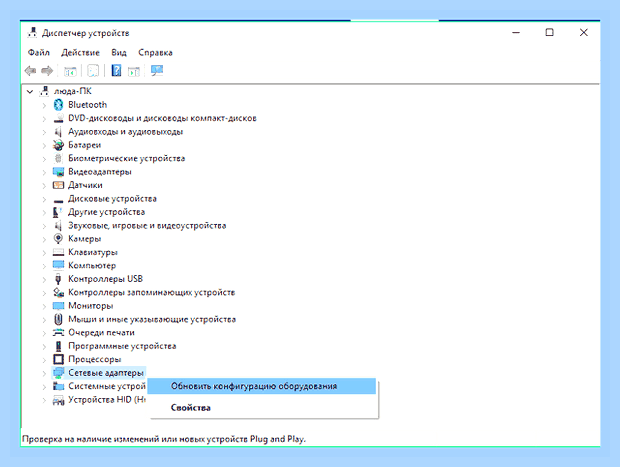620x467 pixels.
Task: Select Мыши и иные указывающие устройства row
Action: pos(152,319)
